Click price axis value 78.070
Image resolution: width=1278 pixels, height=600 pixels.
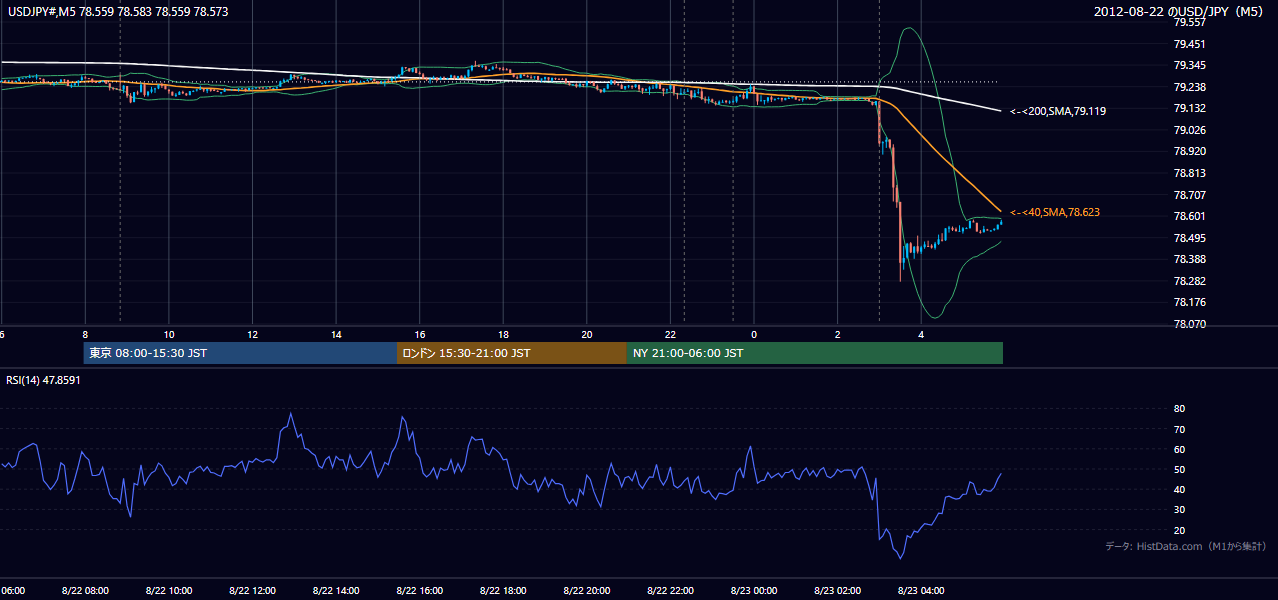tap(1189, 324)
